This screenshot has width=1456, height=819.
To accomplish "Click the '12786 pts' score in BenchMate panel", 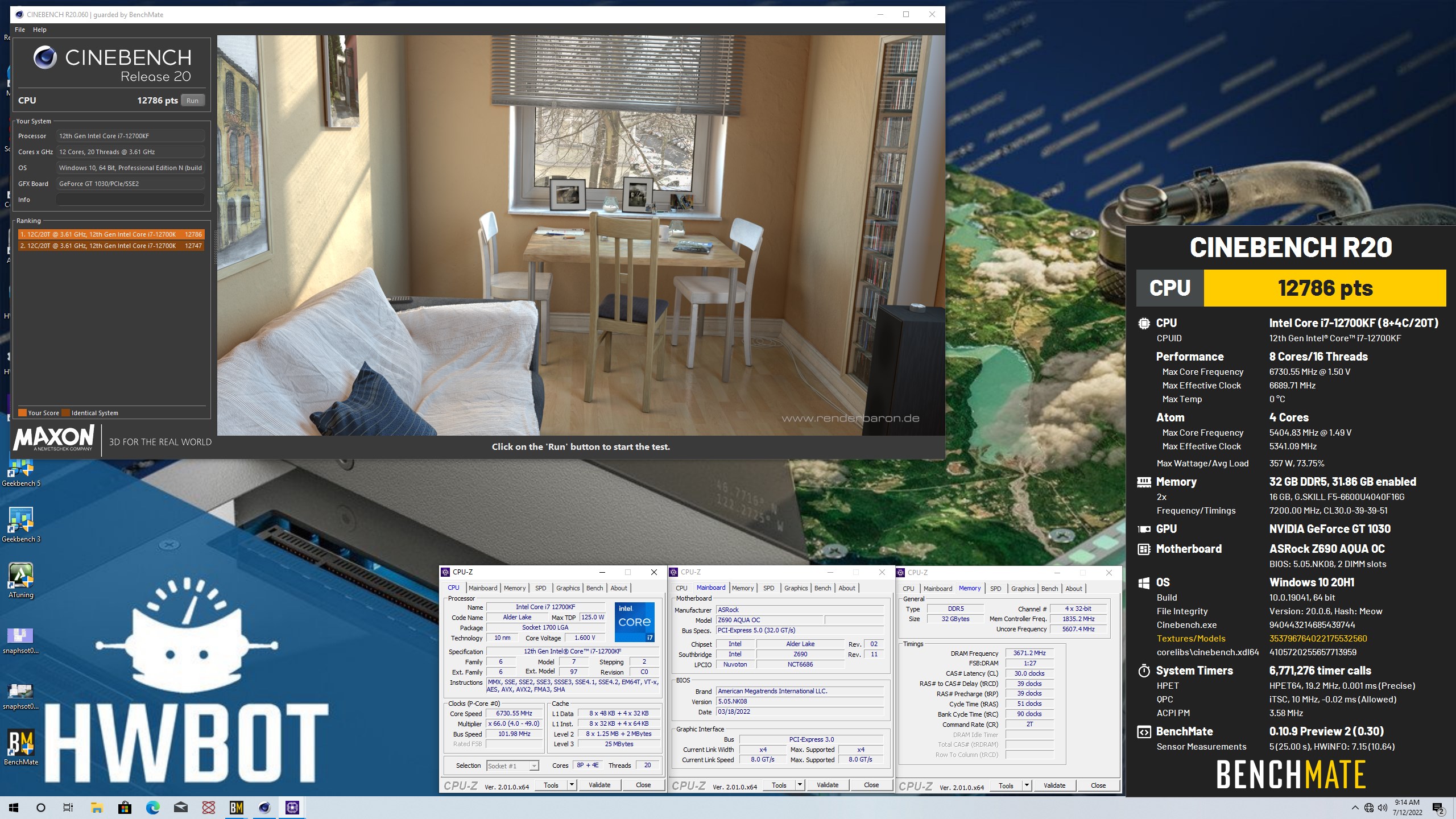I will click(x=1325, y=288).
